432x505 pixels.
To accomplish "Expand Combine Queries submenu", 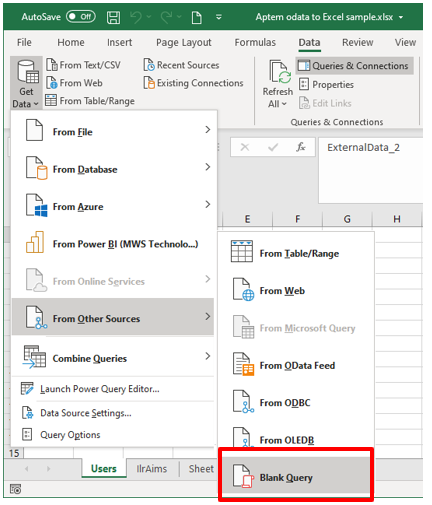I will click(x=113, y=357).
